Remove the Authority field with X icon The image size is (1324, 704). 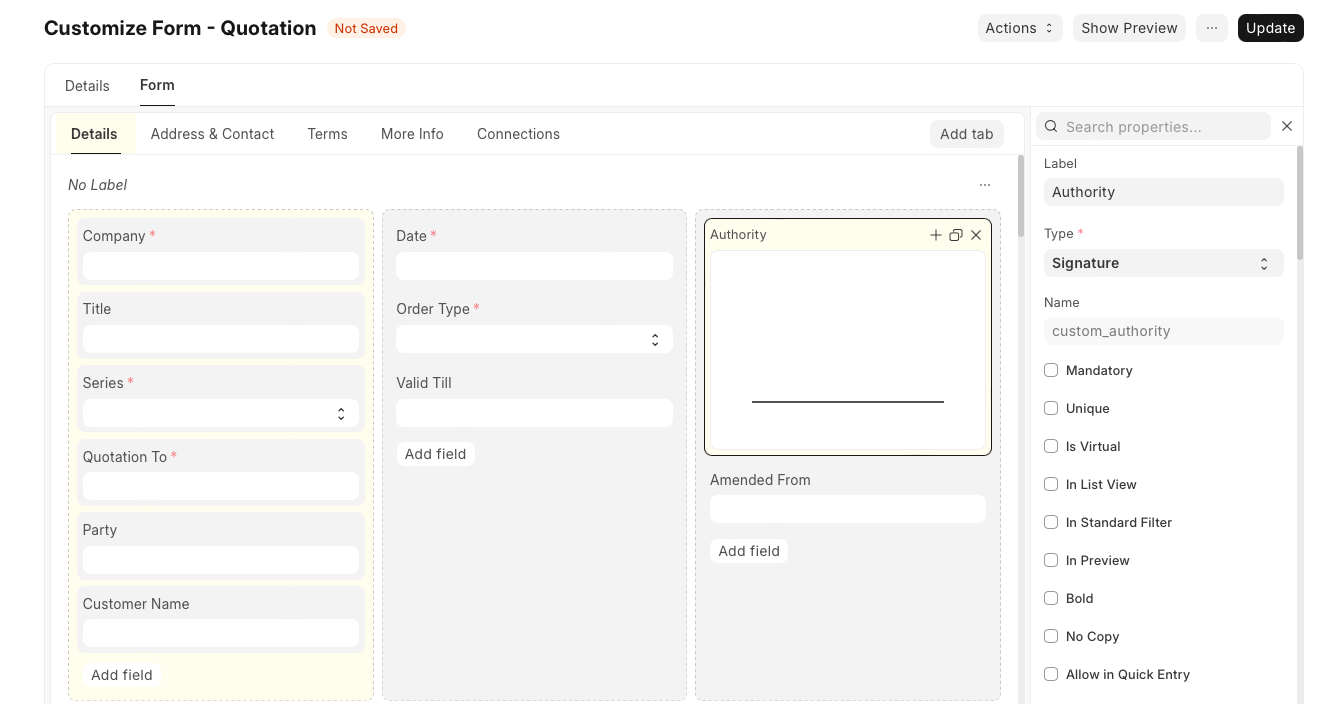976,235
